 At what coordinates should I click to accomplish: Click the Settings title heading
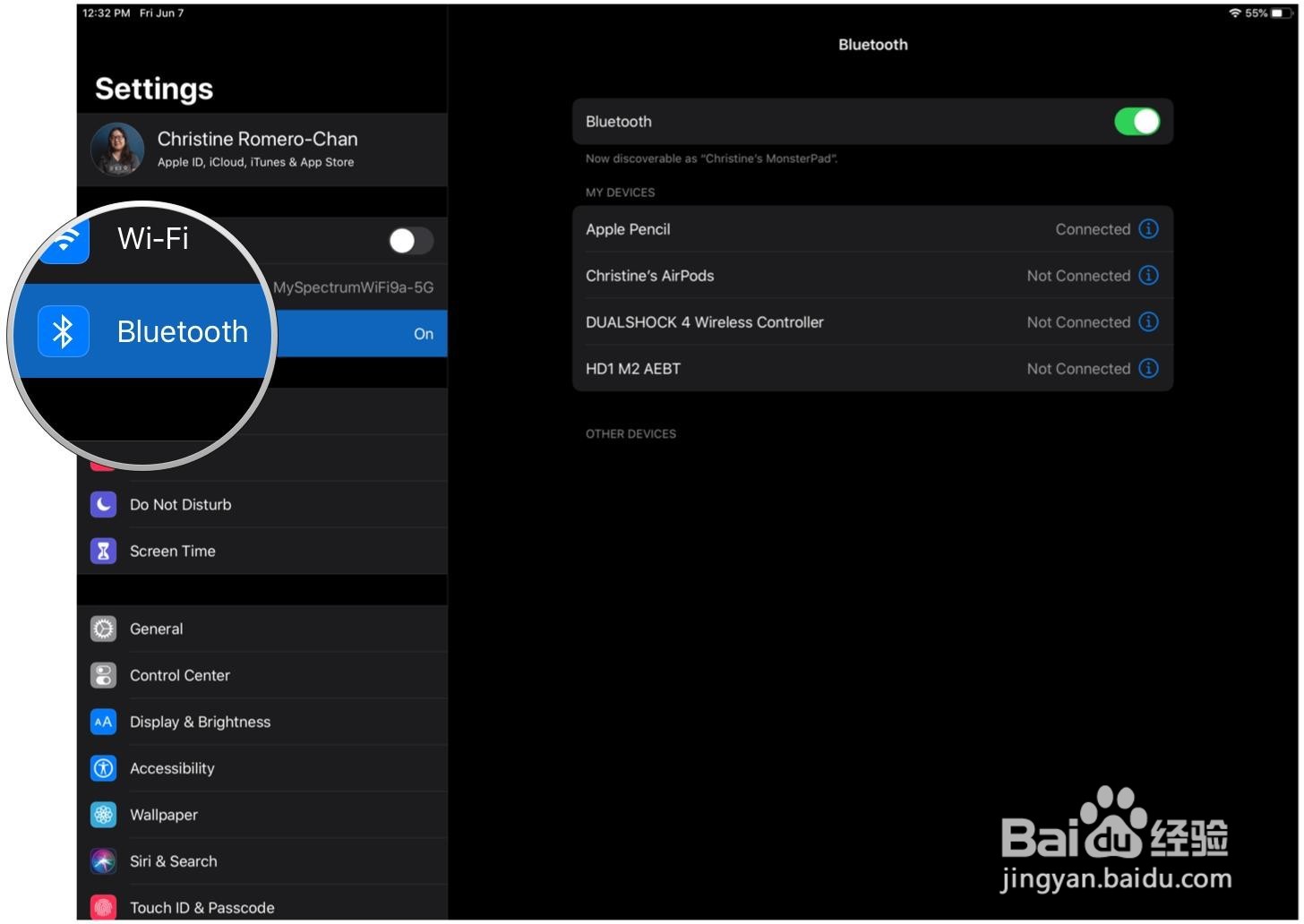154,89
